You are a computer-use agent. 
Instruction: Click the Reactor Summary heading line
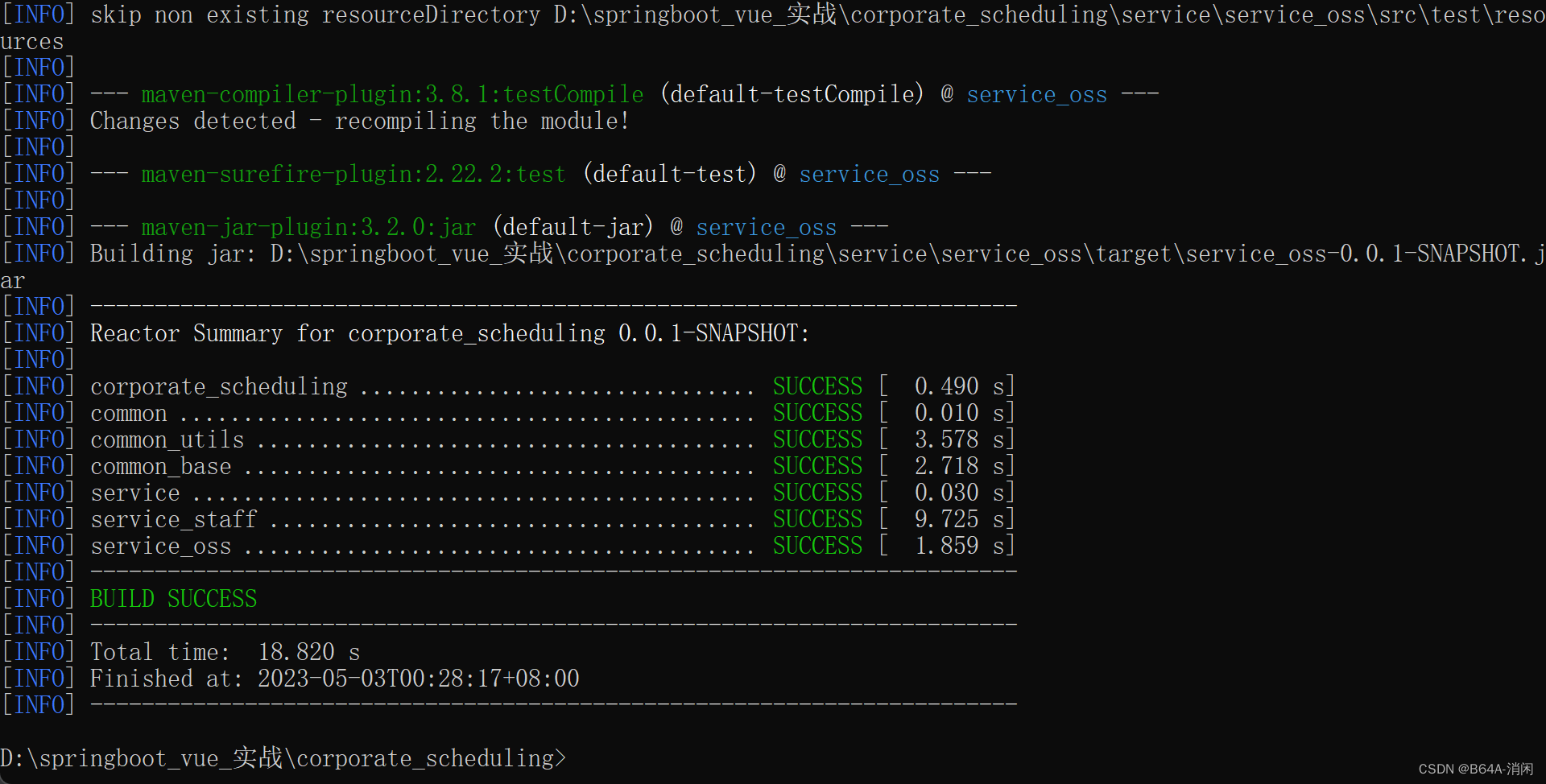[449, 333]
